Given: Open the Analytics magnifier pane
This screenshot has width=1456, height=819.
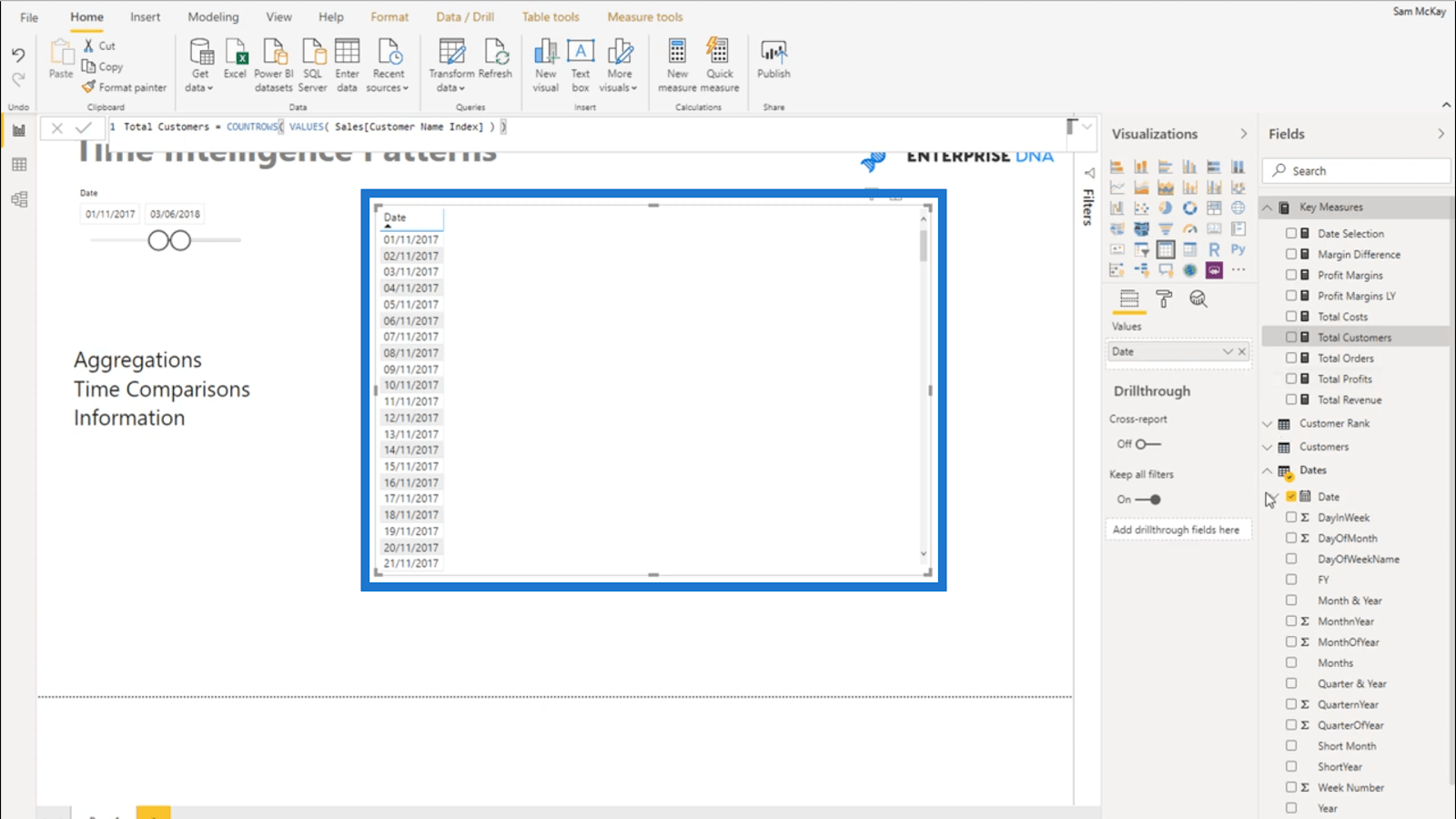Looking at the screenshot, I should (1198, 298).
